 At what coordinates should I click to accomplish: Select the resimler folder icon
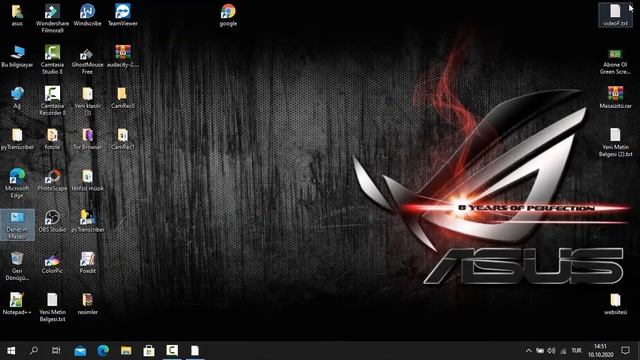tap(87, 304)
